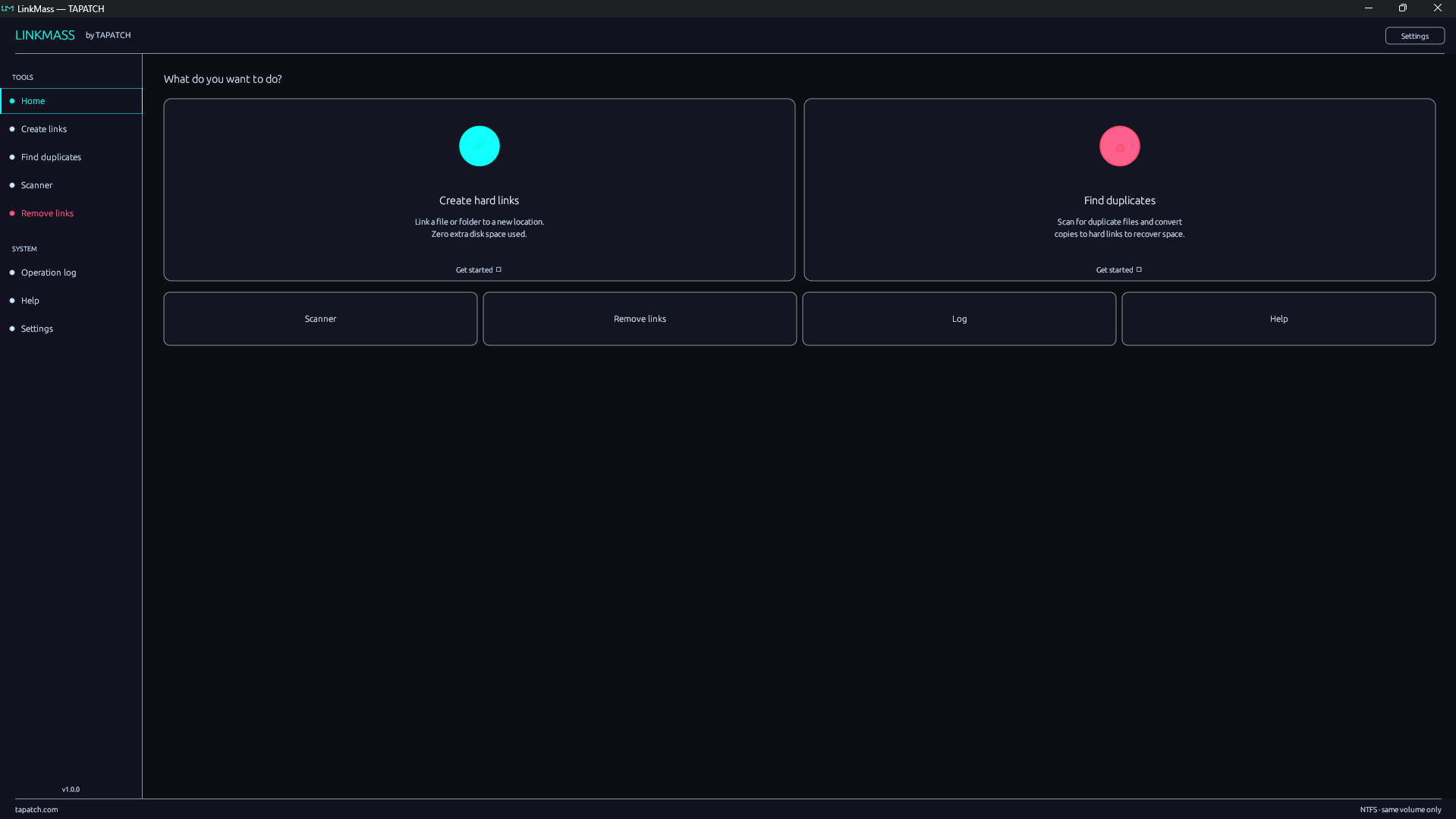Click the NTFS same volume only status
Screen dimensions: 1456x819
[x=1401, y=809]
